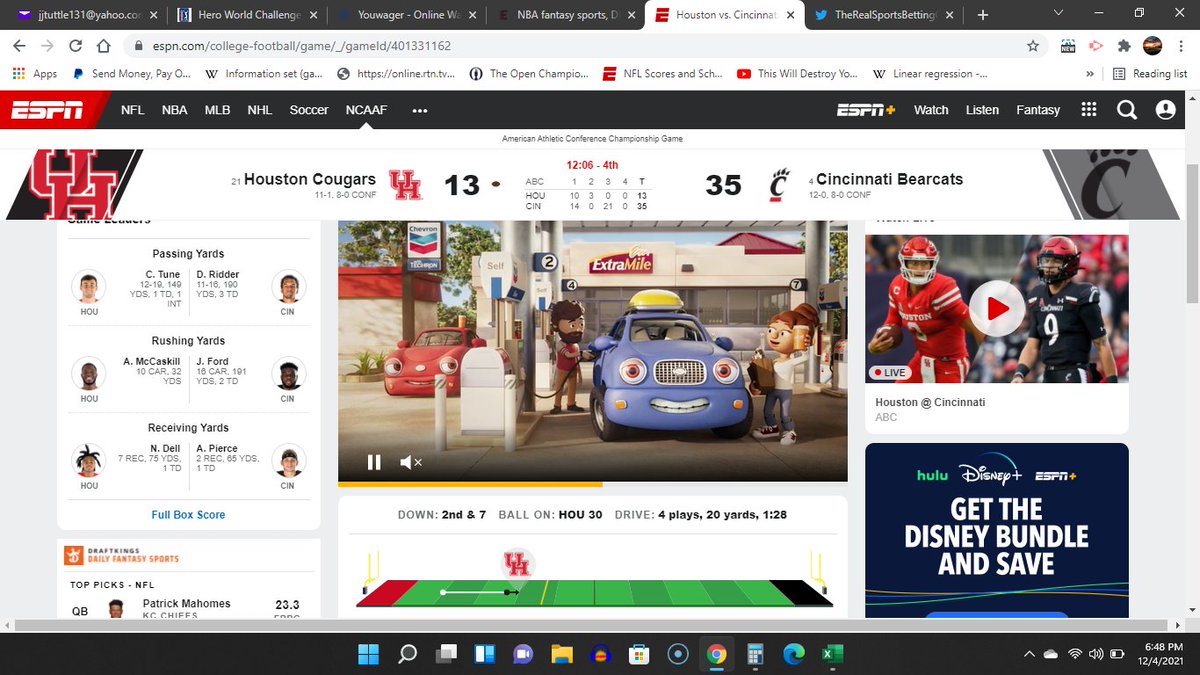Screen dimensions: 1200x675
Task: Open the NHL menu in ESPN nav
Action: 260,110
